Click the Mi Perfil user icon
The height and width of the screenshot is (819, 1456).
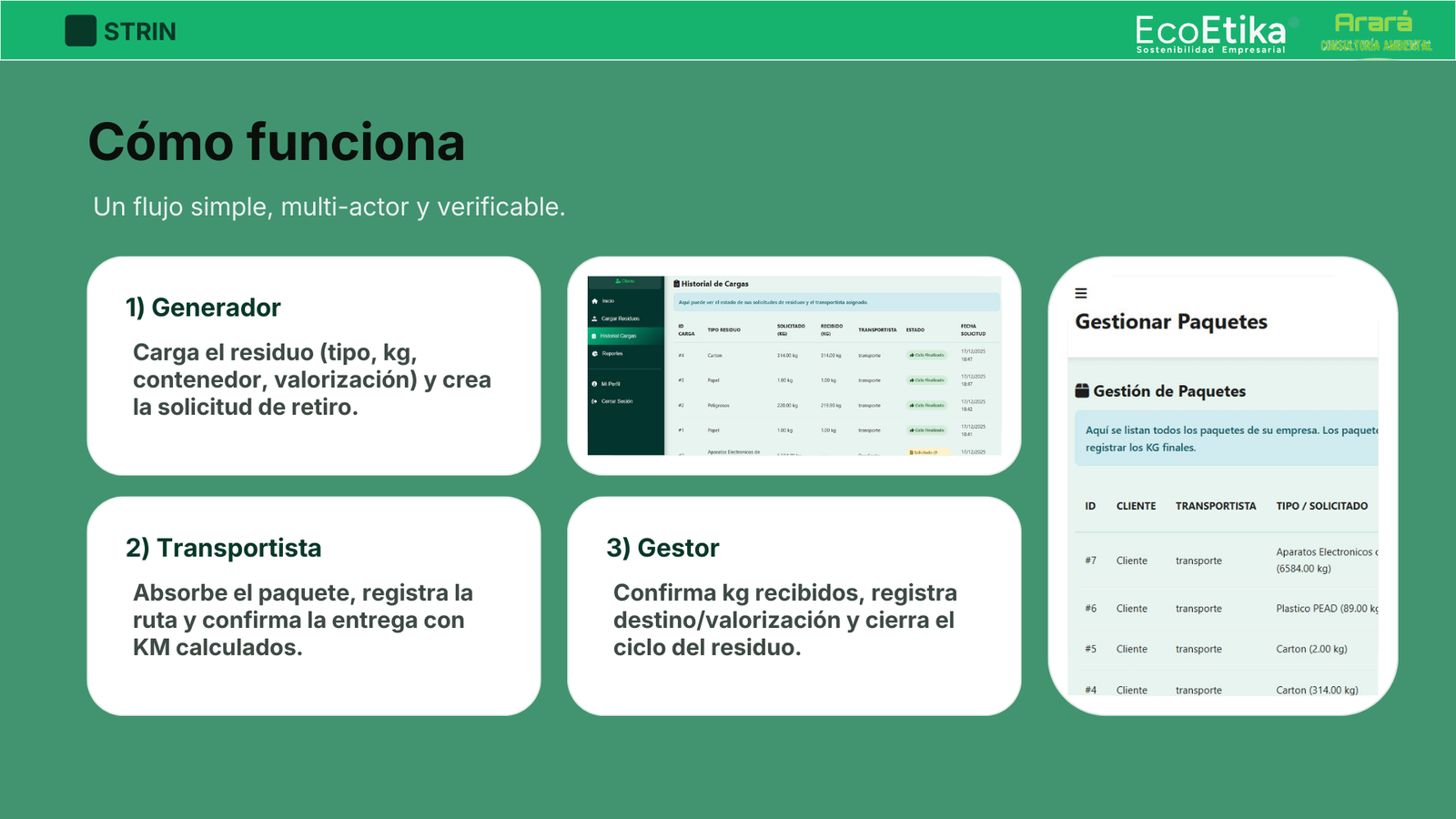[x=595, y=384]
